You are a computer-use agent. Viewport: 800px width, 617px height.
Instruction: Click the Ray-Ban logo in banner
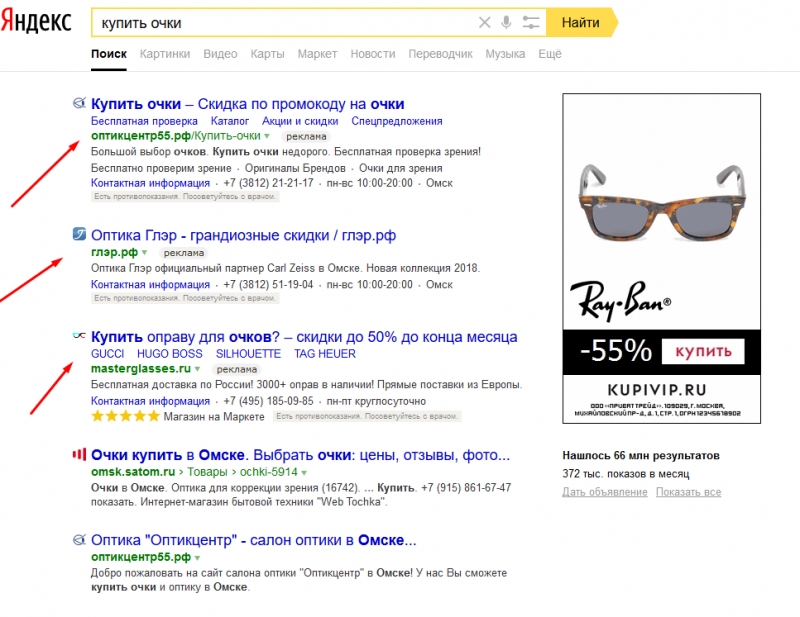(620, 300)
